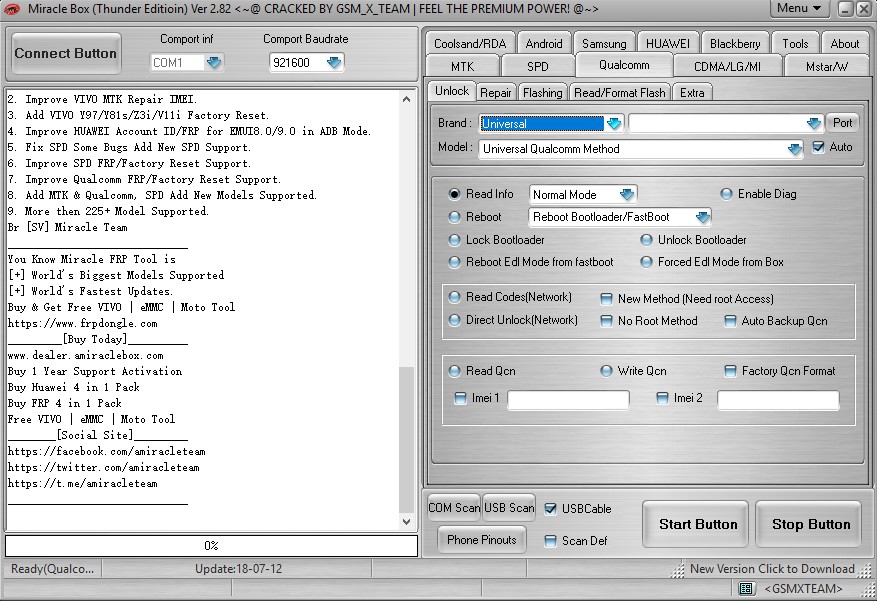
Task: Expand the Model Universal Qualcomm Method dropdown
Action: click(794, 149)
